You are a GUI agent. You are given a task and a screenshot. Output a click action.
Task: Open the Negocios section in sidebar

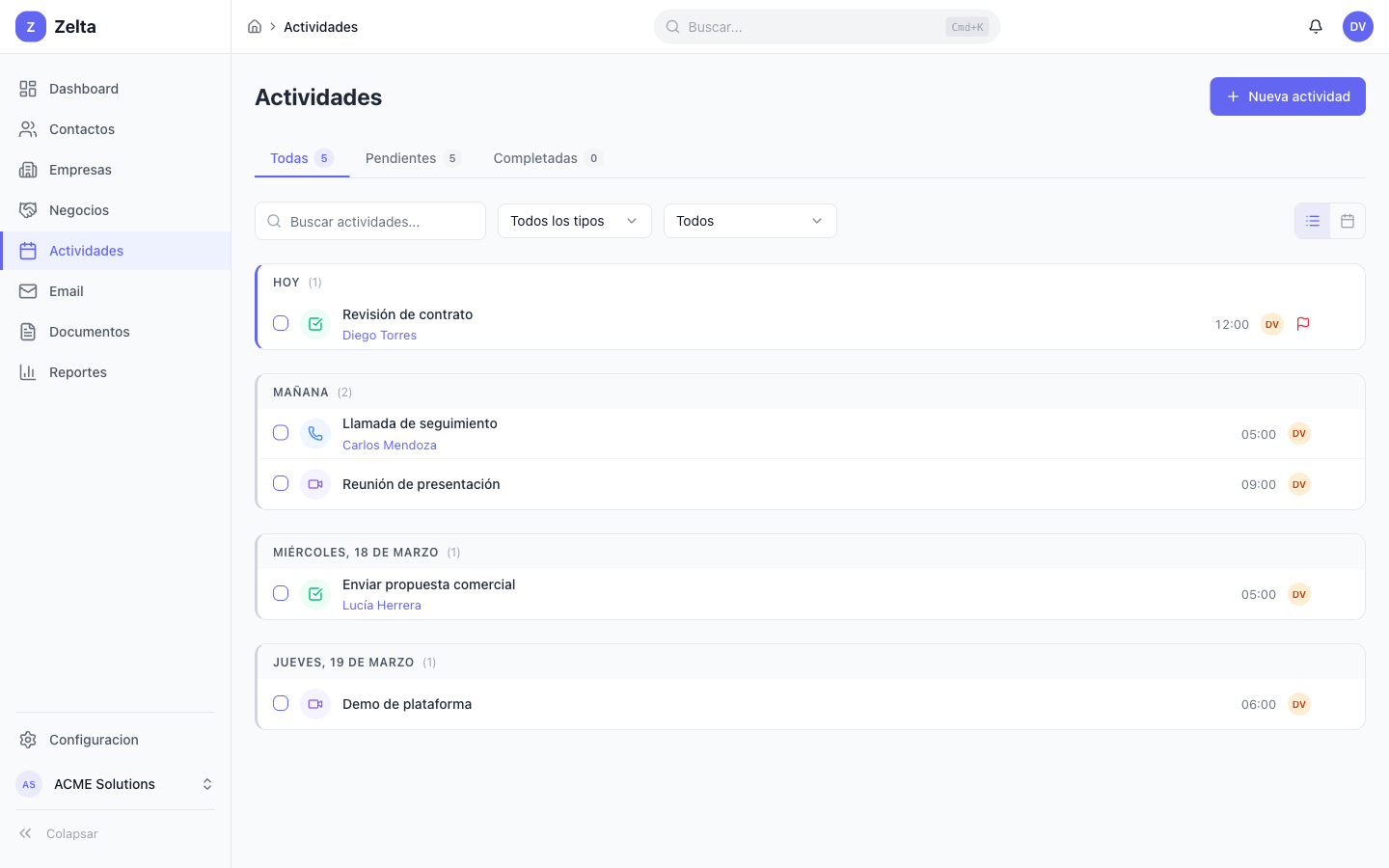(x=78, y=209)
